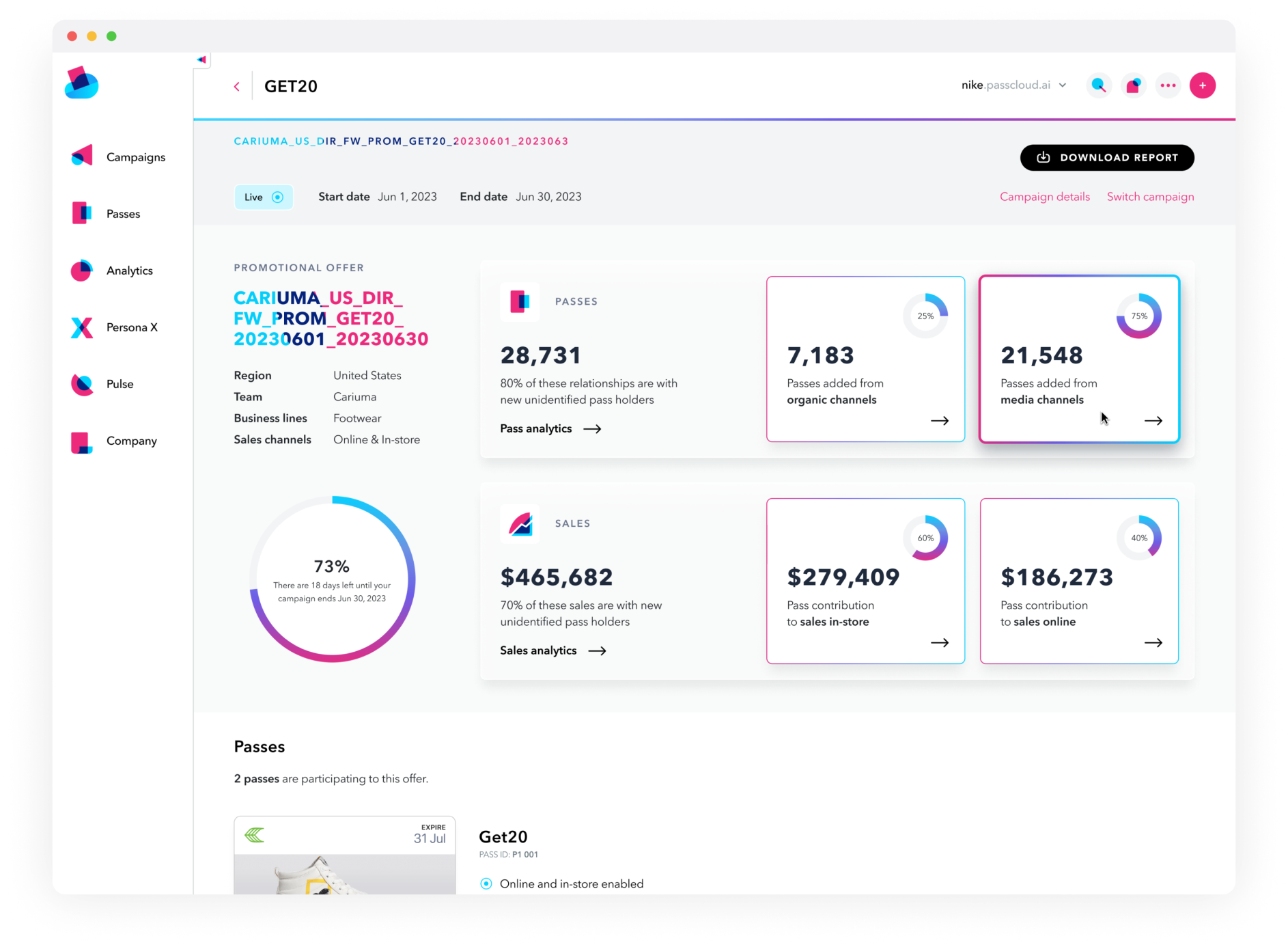The image size is (1288, 947).
Task: Go to Persona X in sidebar
Action: (x=131, y=327)
